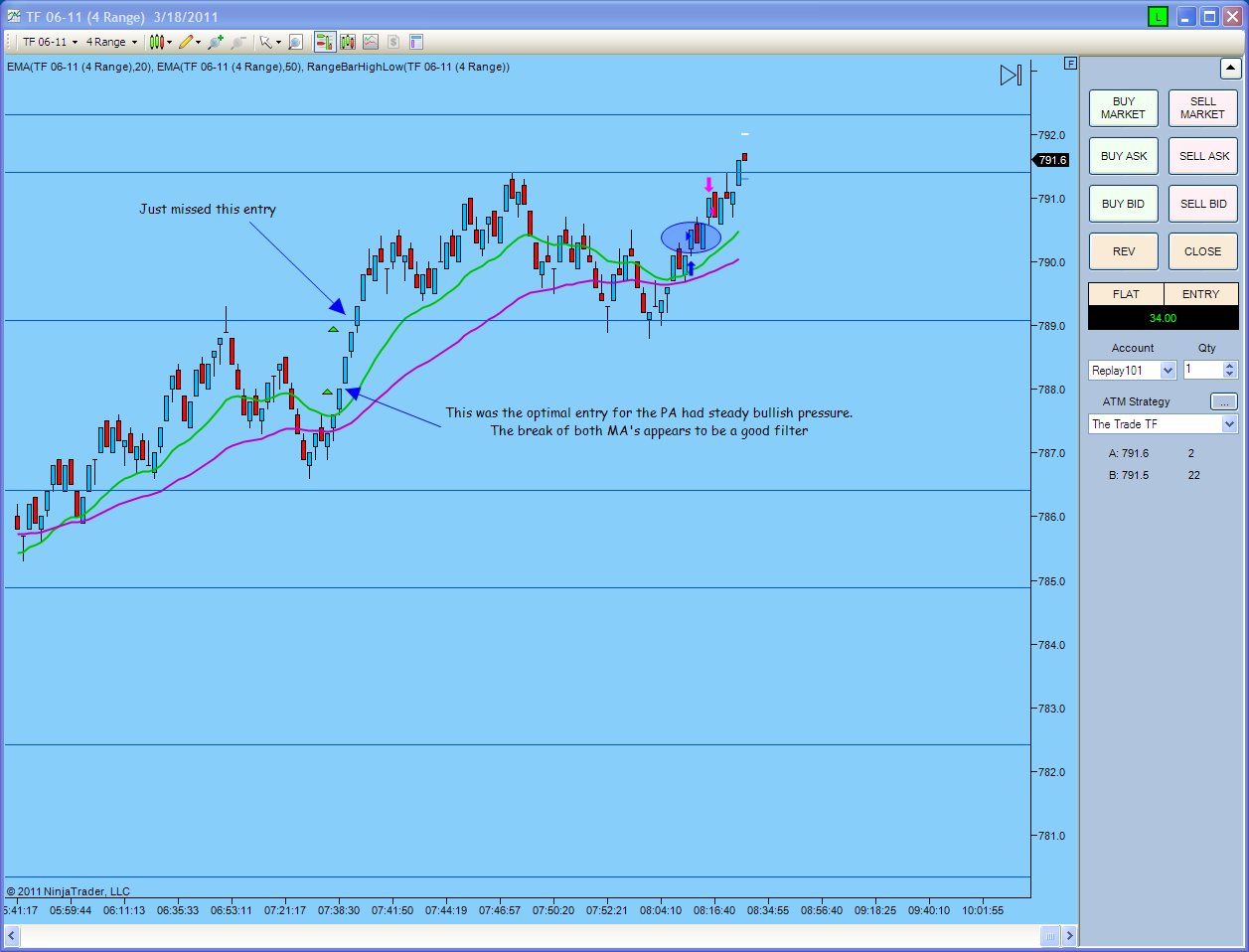Click the blue ellipse chart drawing
The image size is (1249, 952).
point(692,238)
